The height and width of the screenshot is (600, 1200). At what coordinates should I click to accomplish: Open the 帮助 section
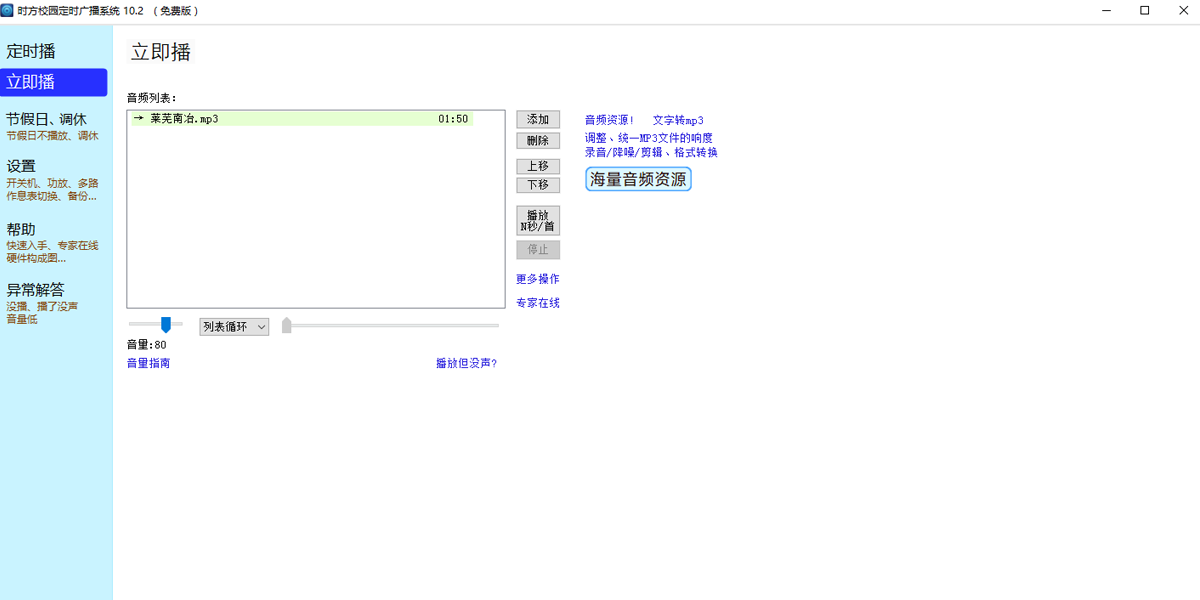pyautogui.click(x=21, y=229)
